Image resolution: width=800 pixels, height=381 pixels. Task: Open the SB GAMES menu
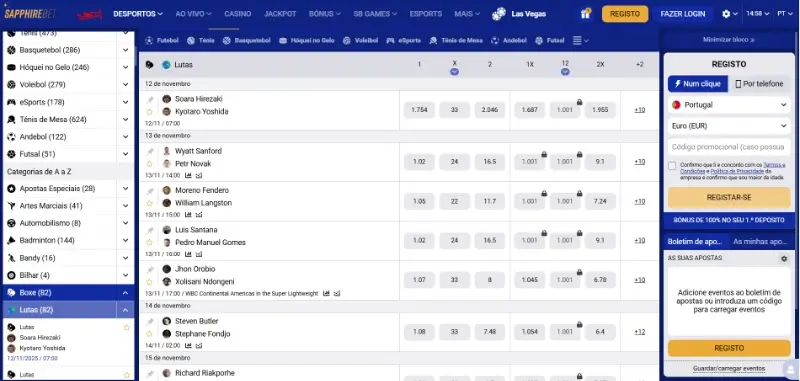[x=375, y=14]
